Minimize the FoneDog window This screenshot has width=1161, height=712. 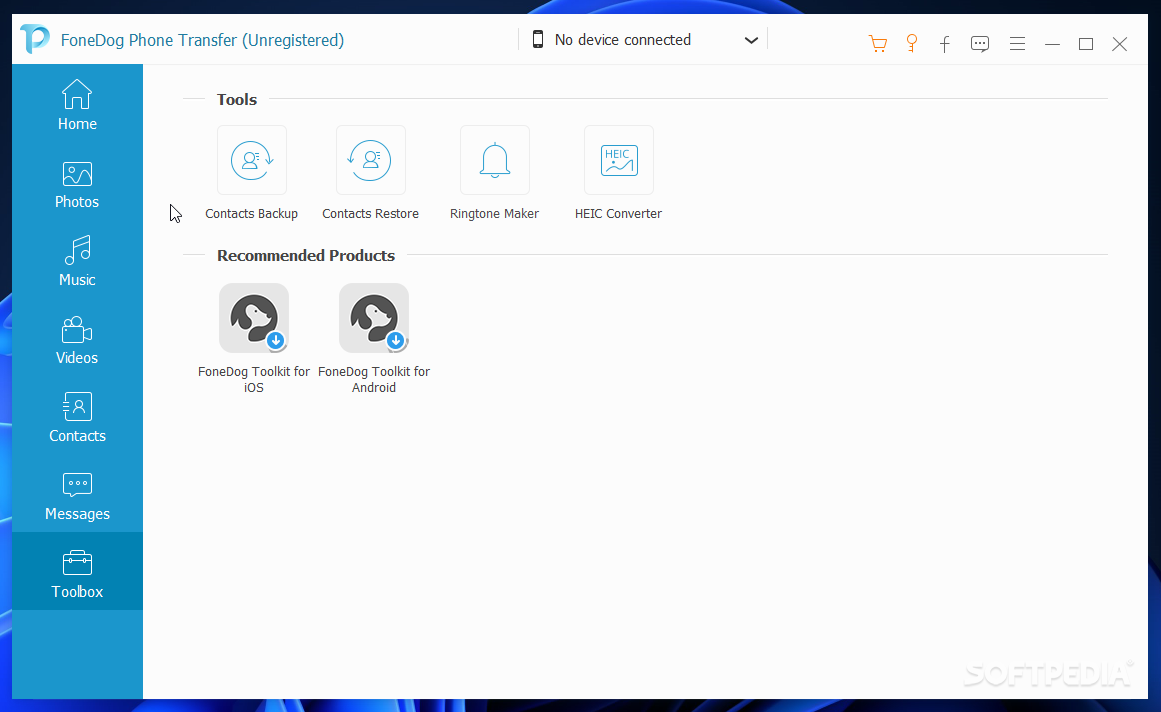point(1052,44)
